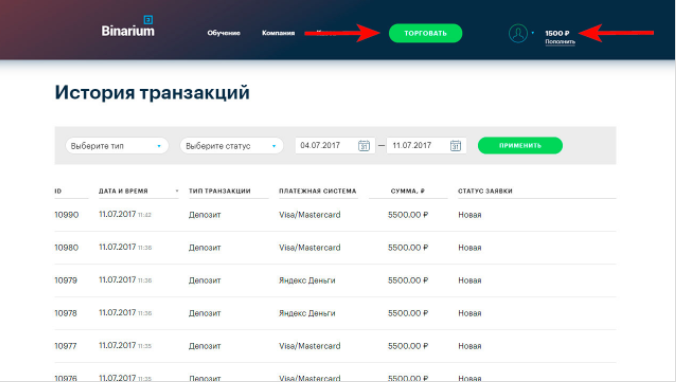677x387 pixels.
Task: Click the Новая status in row 10990
Action: click(470, 215)
